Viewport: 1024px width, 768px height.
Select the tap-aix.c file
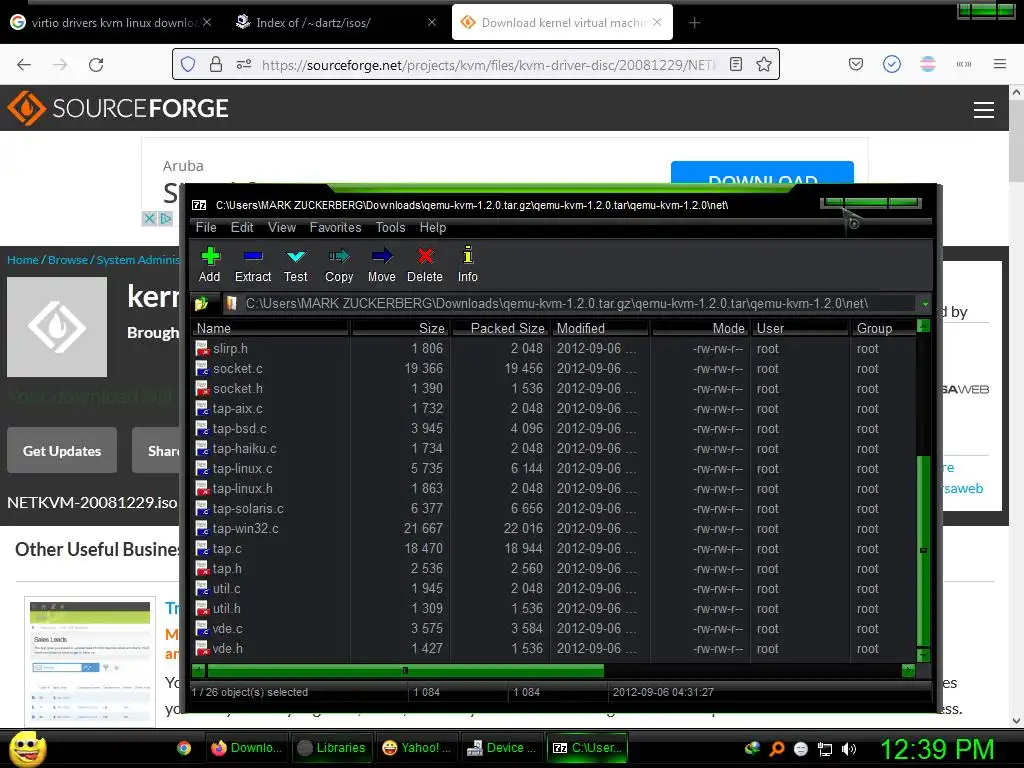click(x=554, y=409)
